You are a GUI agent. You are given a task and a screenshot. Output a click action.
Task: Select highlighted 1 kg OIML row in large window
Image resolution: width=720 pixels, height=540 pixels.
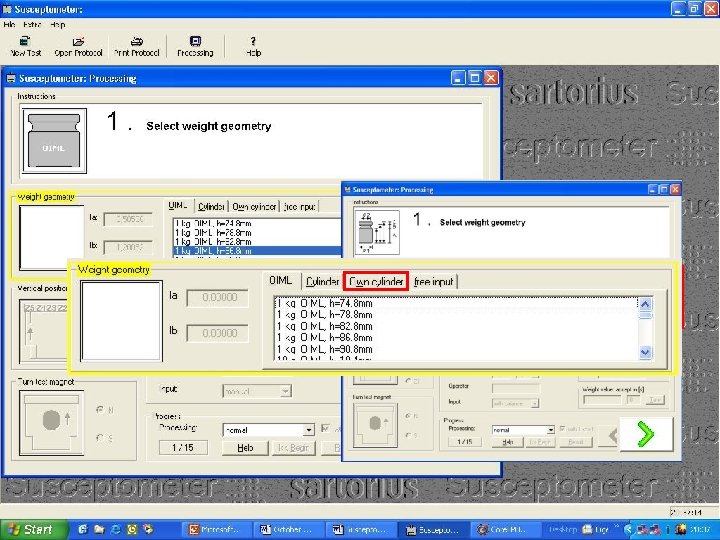(x=257, y=251)
